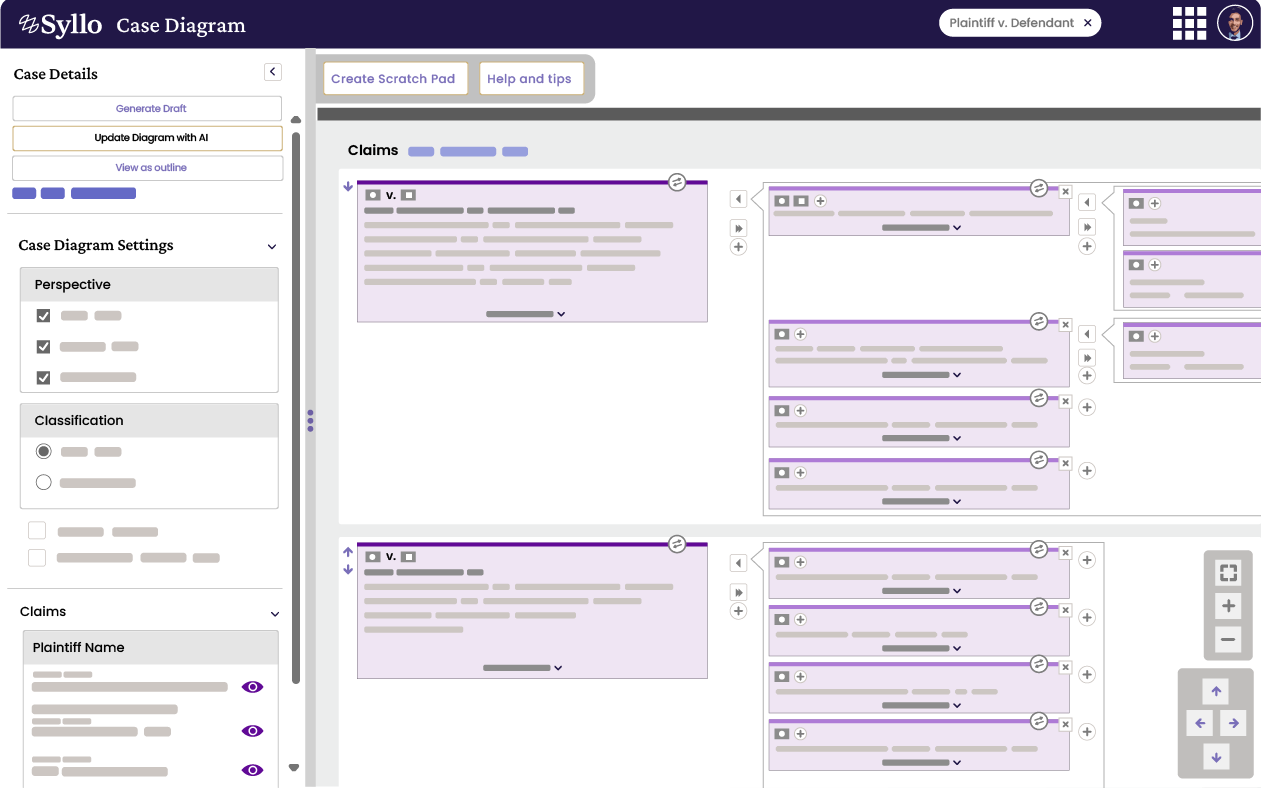Collapse the Claims sidebar section

(x=275, y=613)
